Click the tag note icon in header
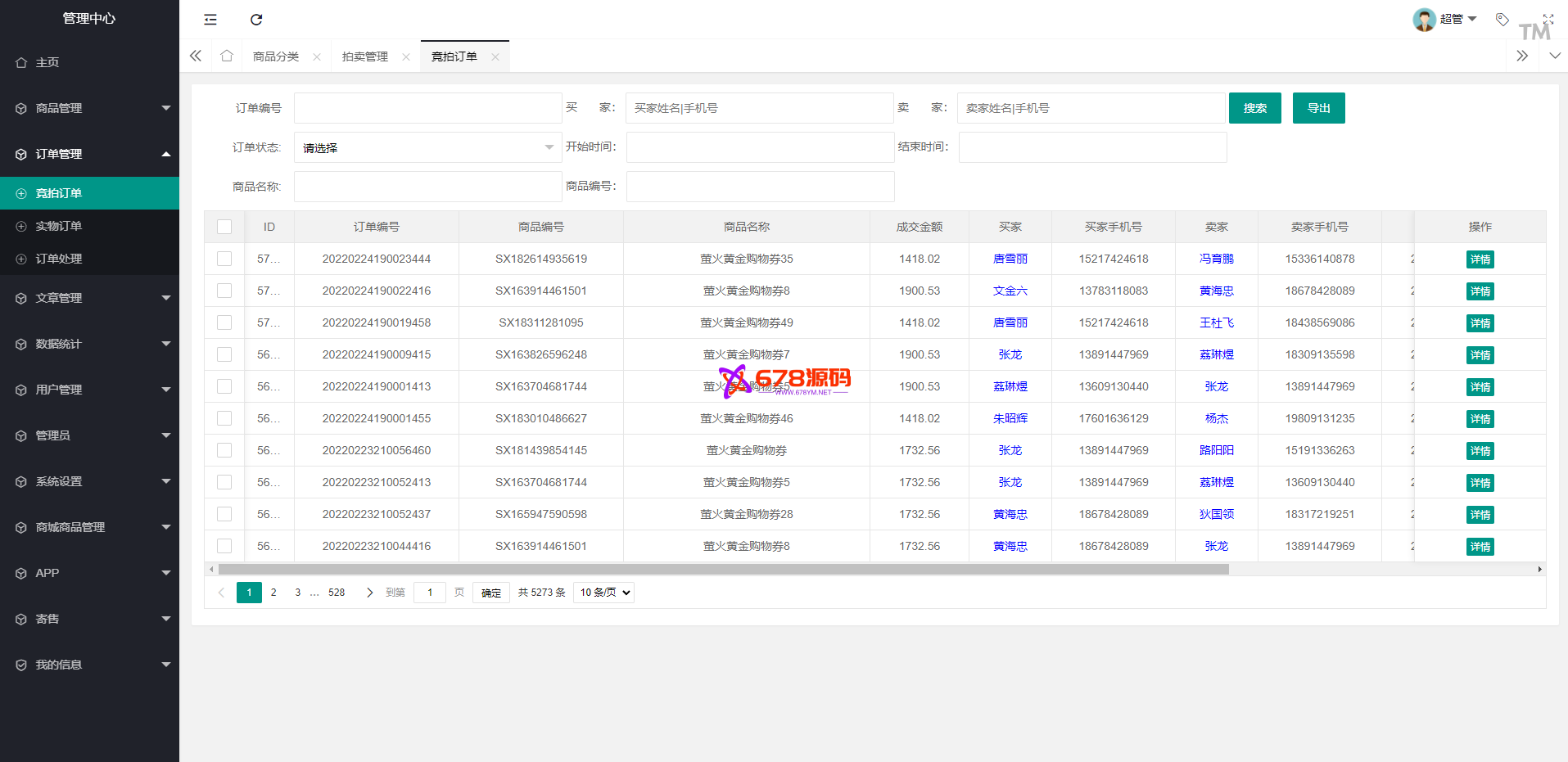Screen dimensions: 1568x762 (1502, 19)
